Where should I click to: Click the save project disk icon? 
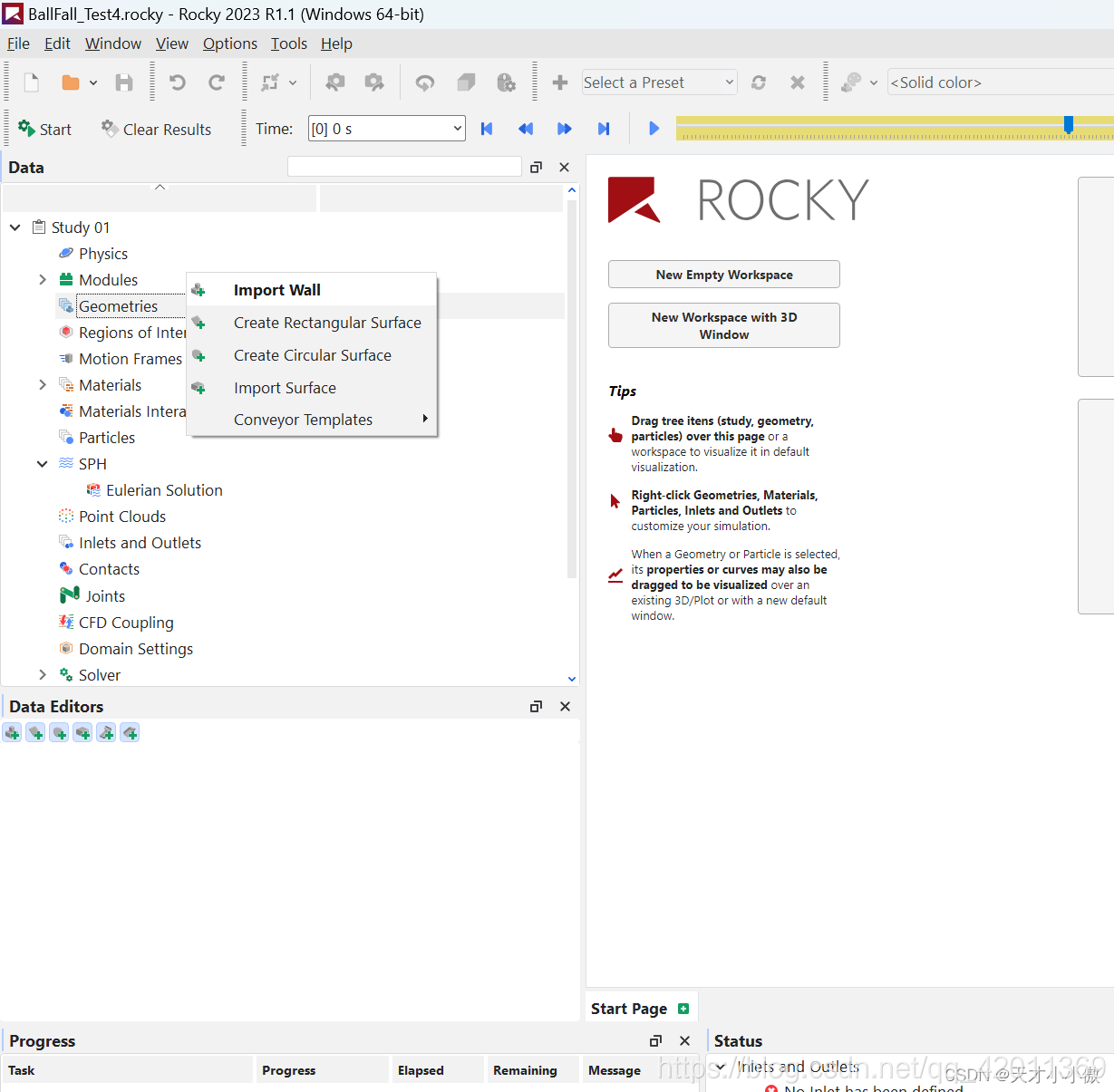(124, 82)
